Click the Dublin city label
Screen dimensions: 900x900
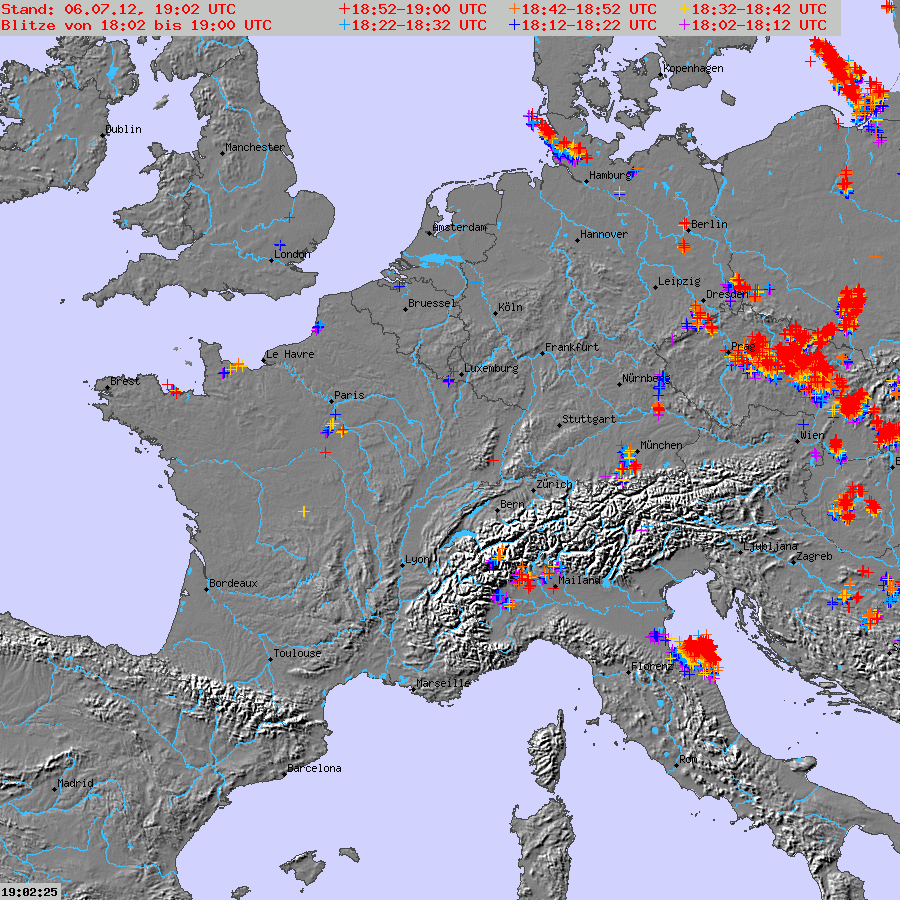coord(123,130)
